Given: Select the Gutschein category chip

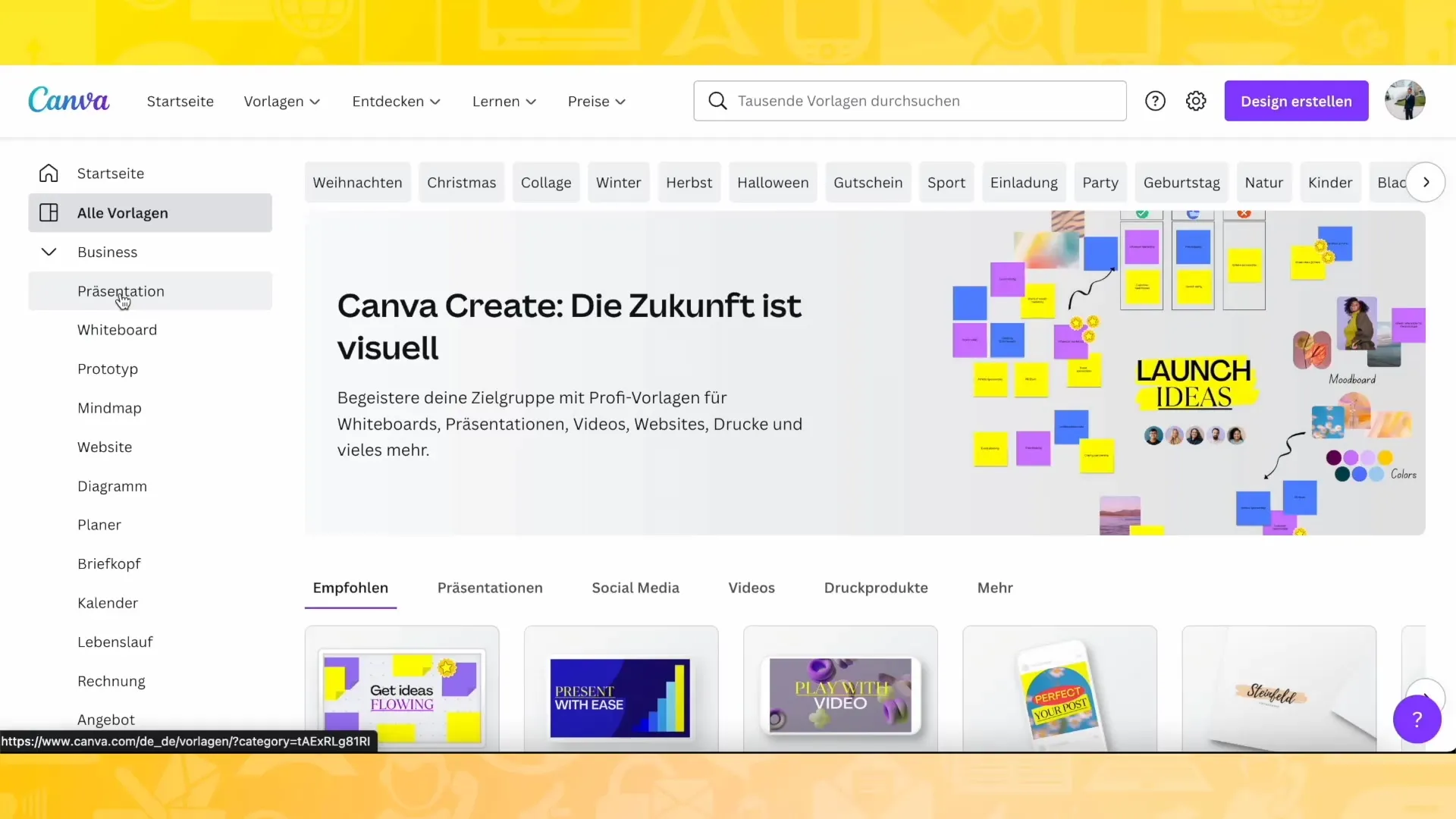Looking at the screenshot, I should pyautogui.click(x=868, y=182).
